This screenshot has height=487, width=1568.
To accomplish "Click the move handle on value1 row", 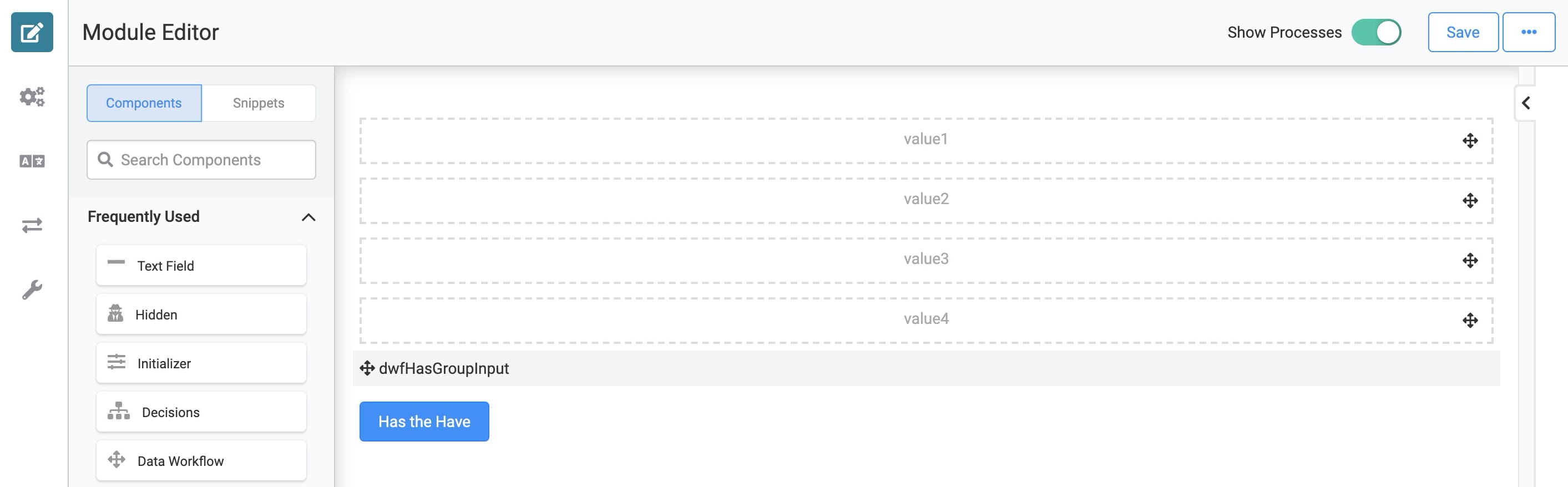I will tap(1470, 141).
